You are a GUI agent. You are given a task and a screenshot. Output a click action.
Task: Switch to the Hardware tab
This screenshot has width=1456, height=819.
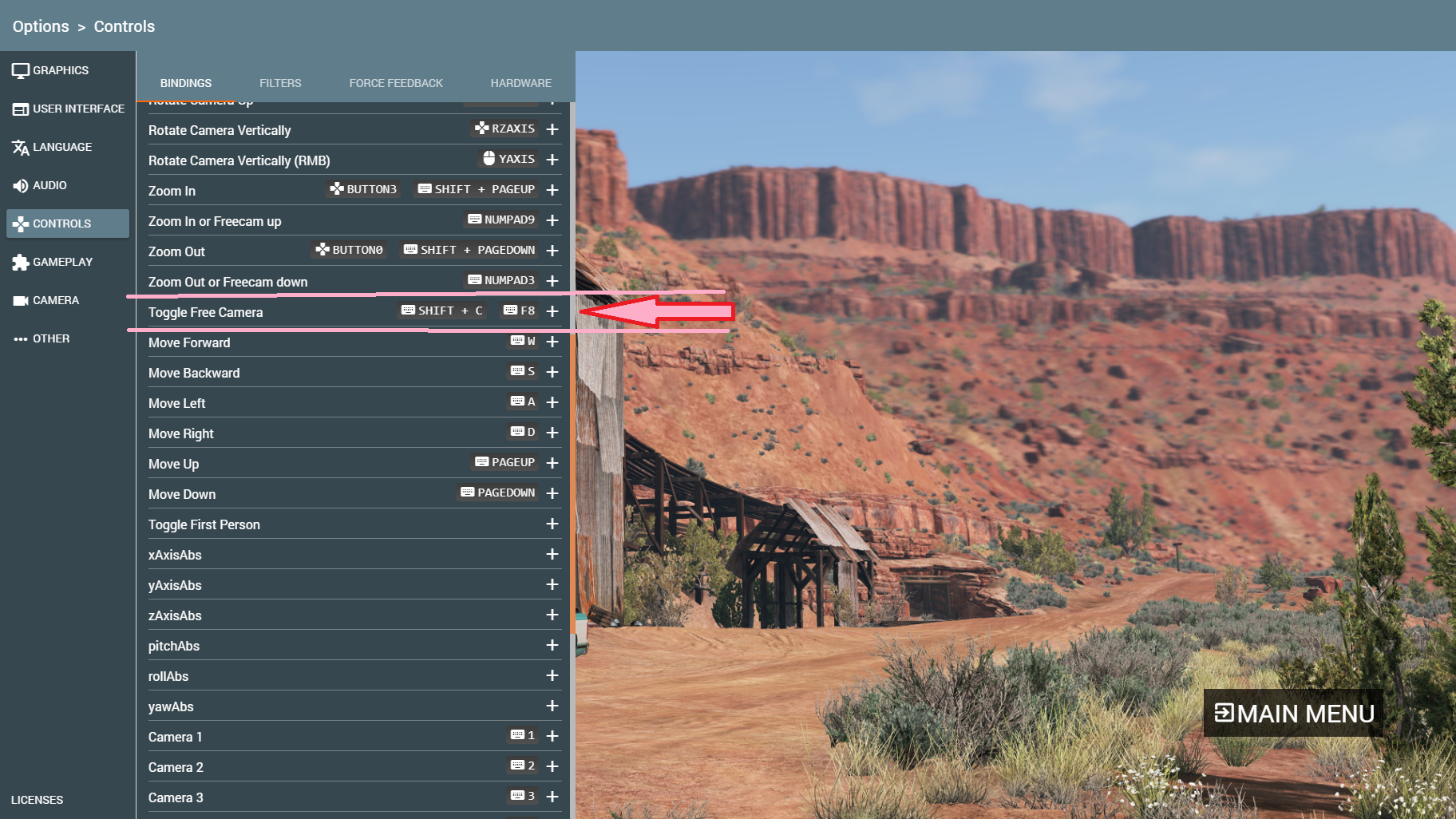click(x=521, y=83)
